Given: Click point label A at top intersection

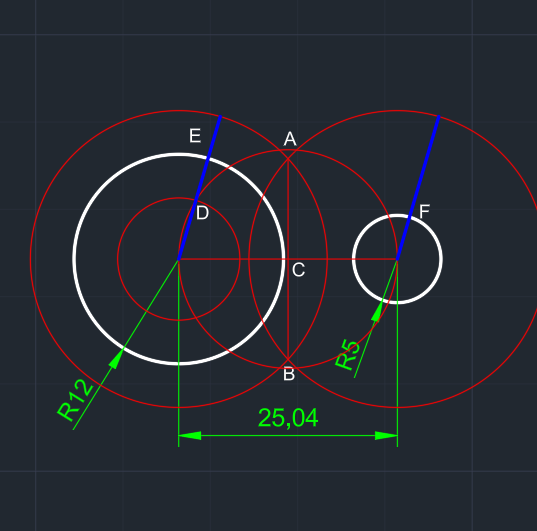Looking at the screenshot, I should (x=290, y=139).
